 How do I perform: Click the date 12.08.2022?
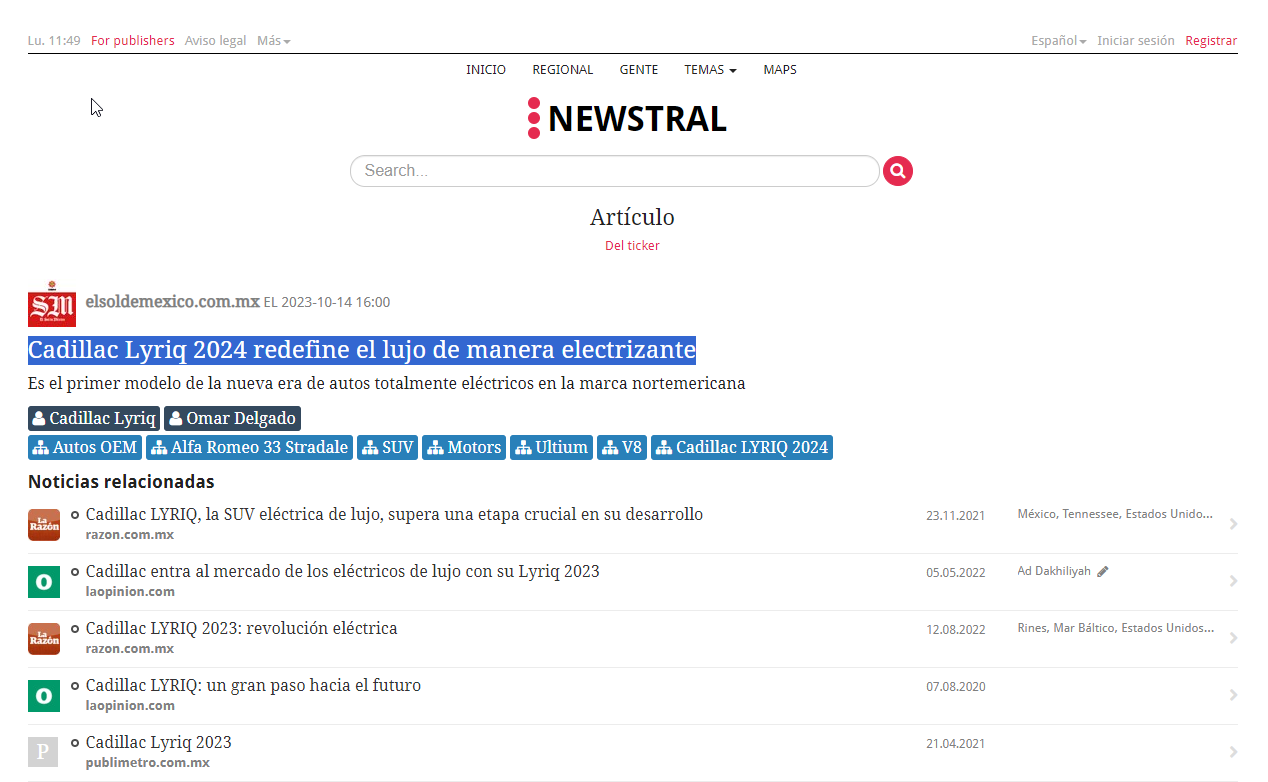(x=955, y=630)
